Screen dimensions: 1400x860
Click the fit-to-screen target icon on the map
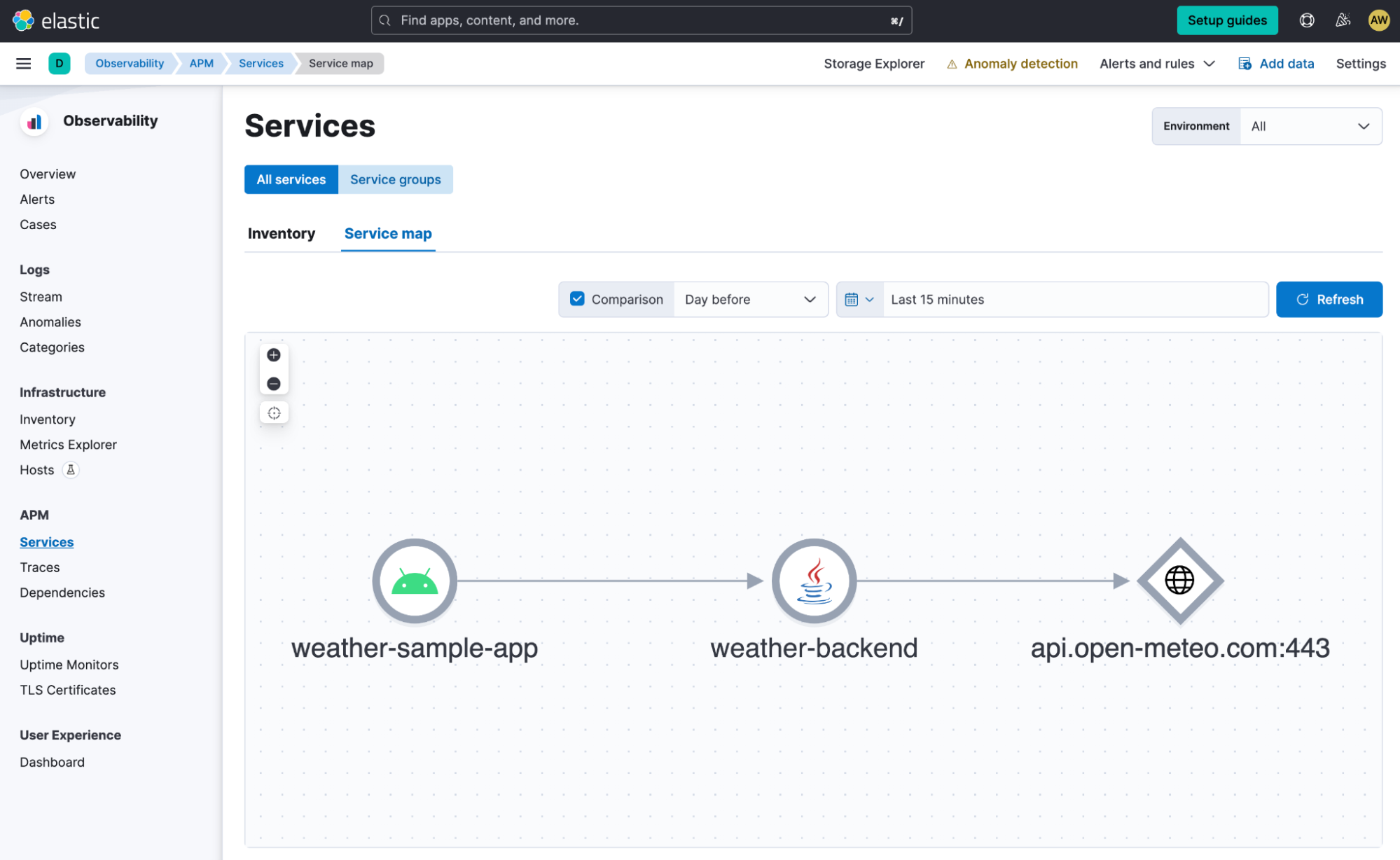click(x=274, y=413)
